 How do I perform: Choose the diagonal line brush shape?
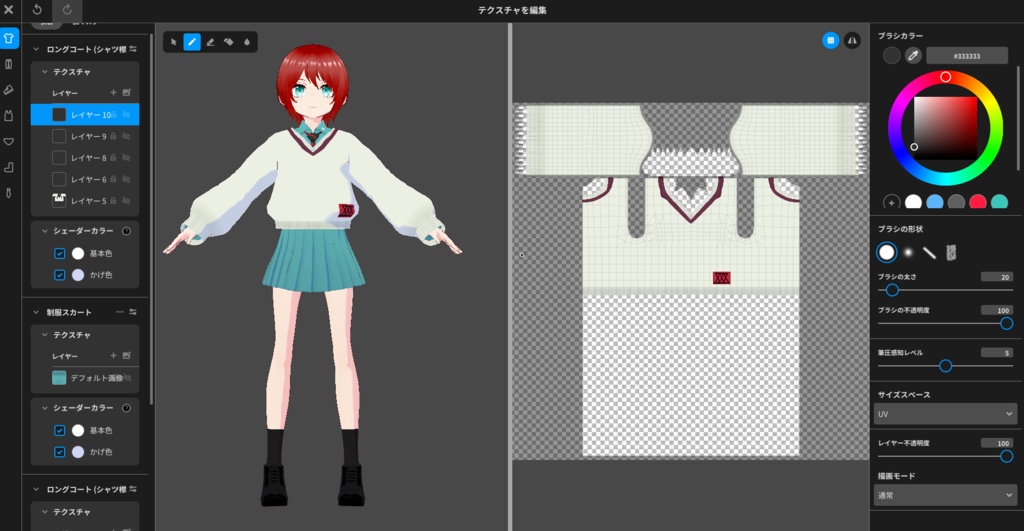[929, 252]
